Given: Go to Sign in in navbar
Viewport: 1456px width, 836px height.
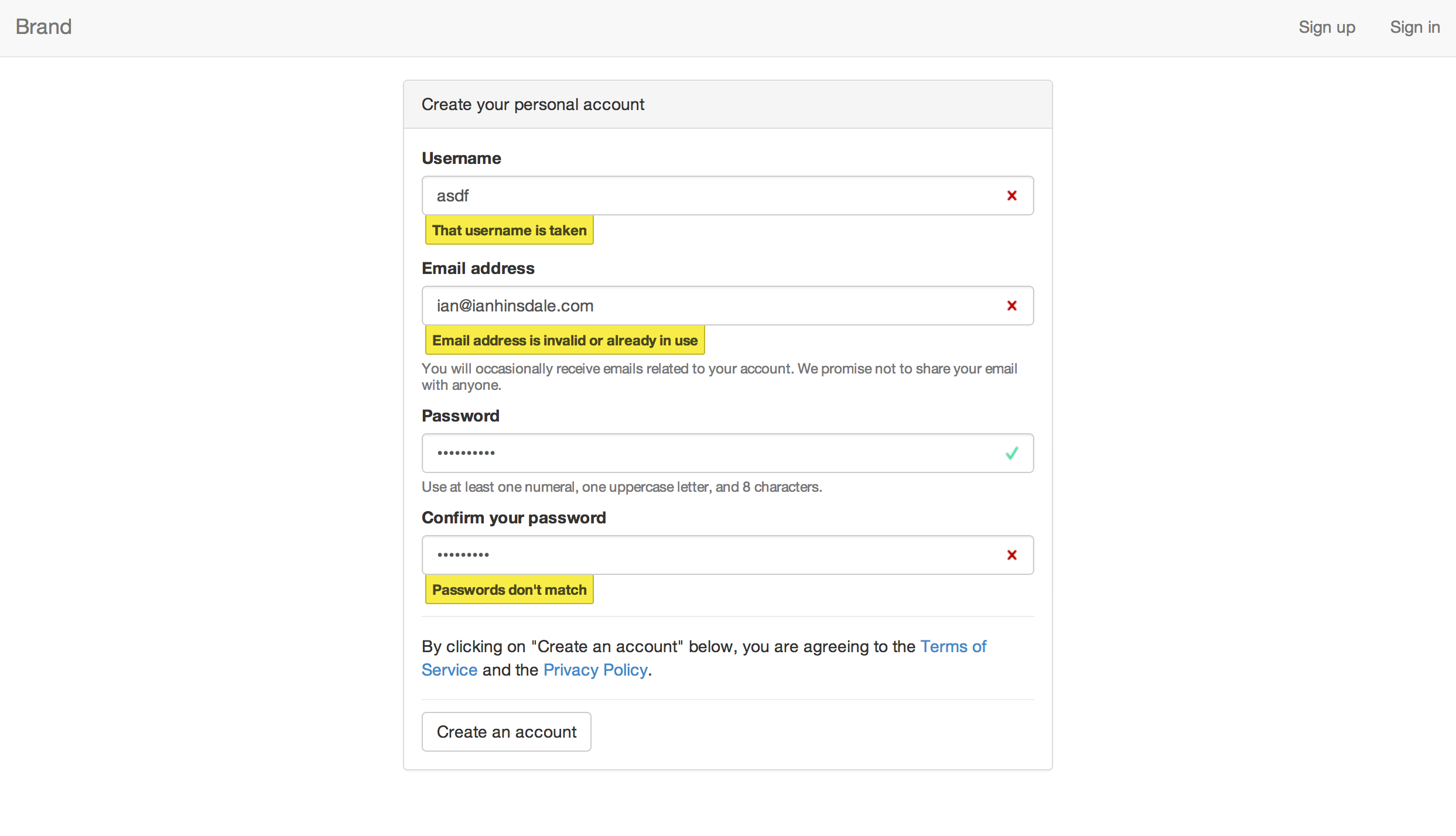Looking at the screenshot, I should point(1414,28).
